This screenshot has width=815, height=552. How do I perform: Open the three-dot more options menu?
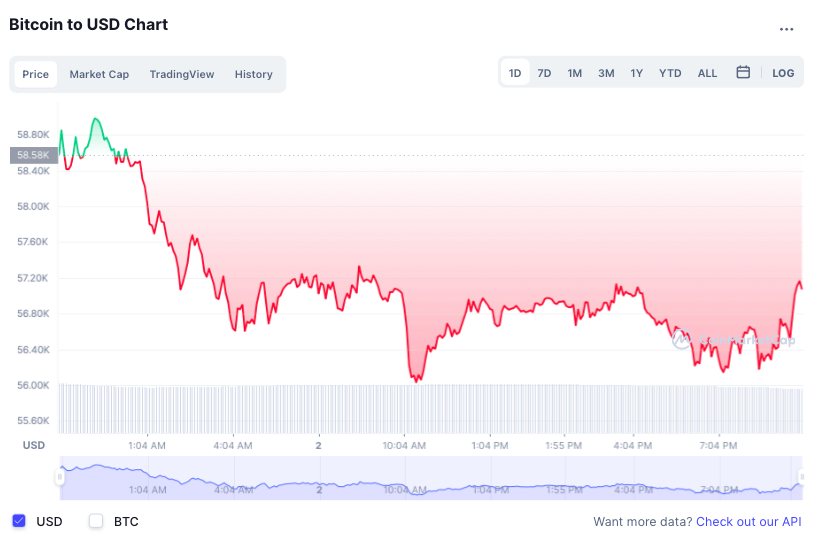pos(786,29)
